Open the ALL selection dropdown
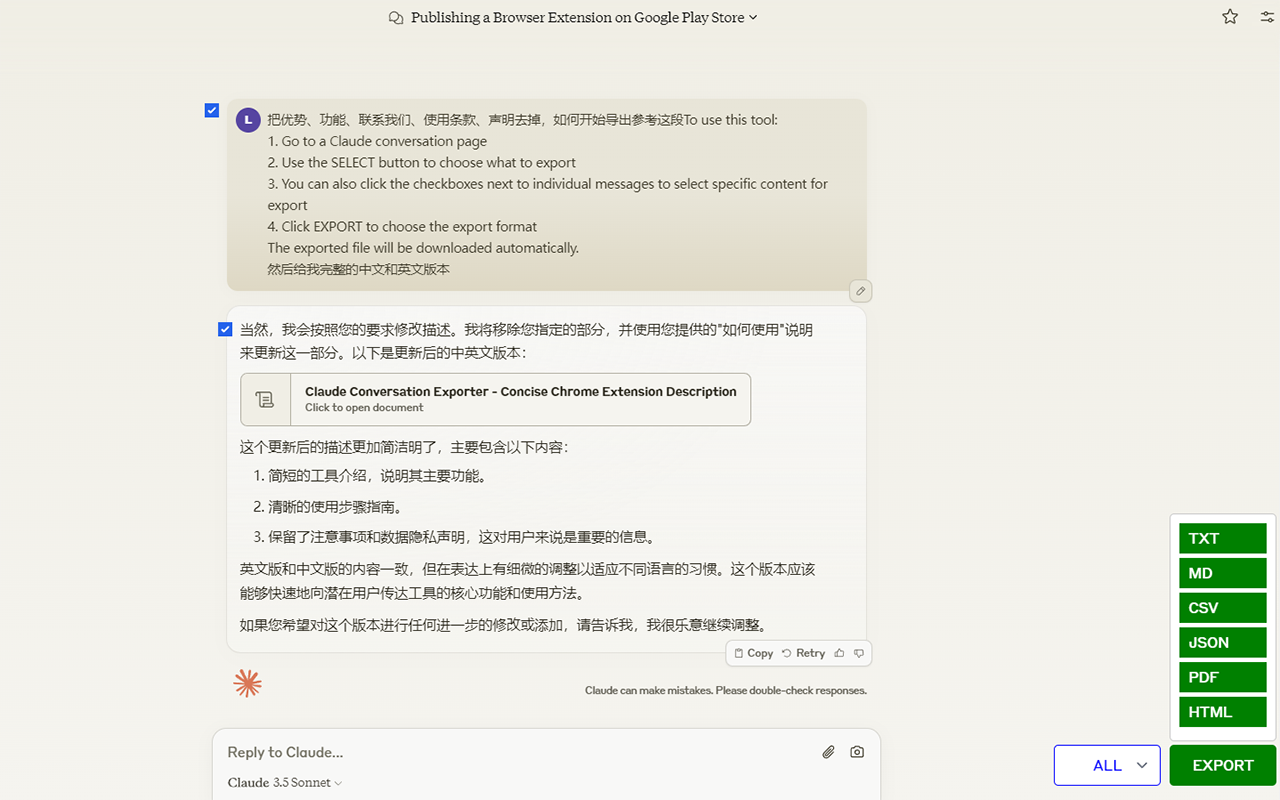This screenshot has height=800, width=1280. click(1107, 765)
